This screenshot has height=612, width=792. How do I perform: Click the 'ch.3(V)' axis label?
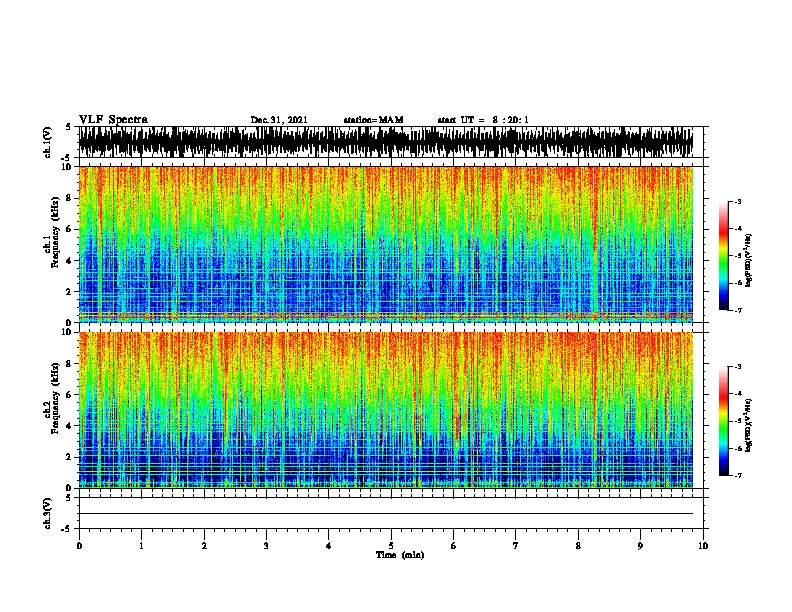(x=48, y=513)
